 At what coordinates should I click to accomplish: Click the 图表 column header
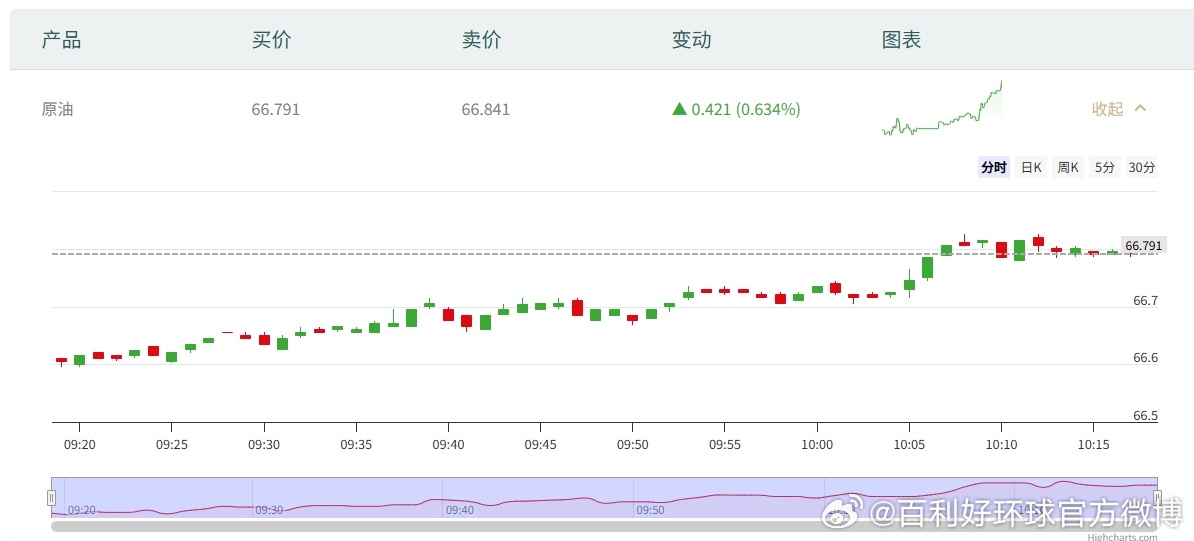coord(902,40)
